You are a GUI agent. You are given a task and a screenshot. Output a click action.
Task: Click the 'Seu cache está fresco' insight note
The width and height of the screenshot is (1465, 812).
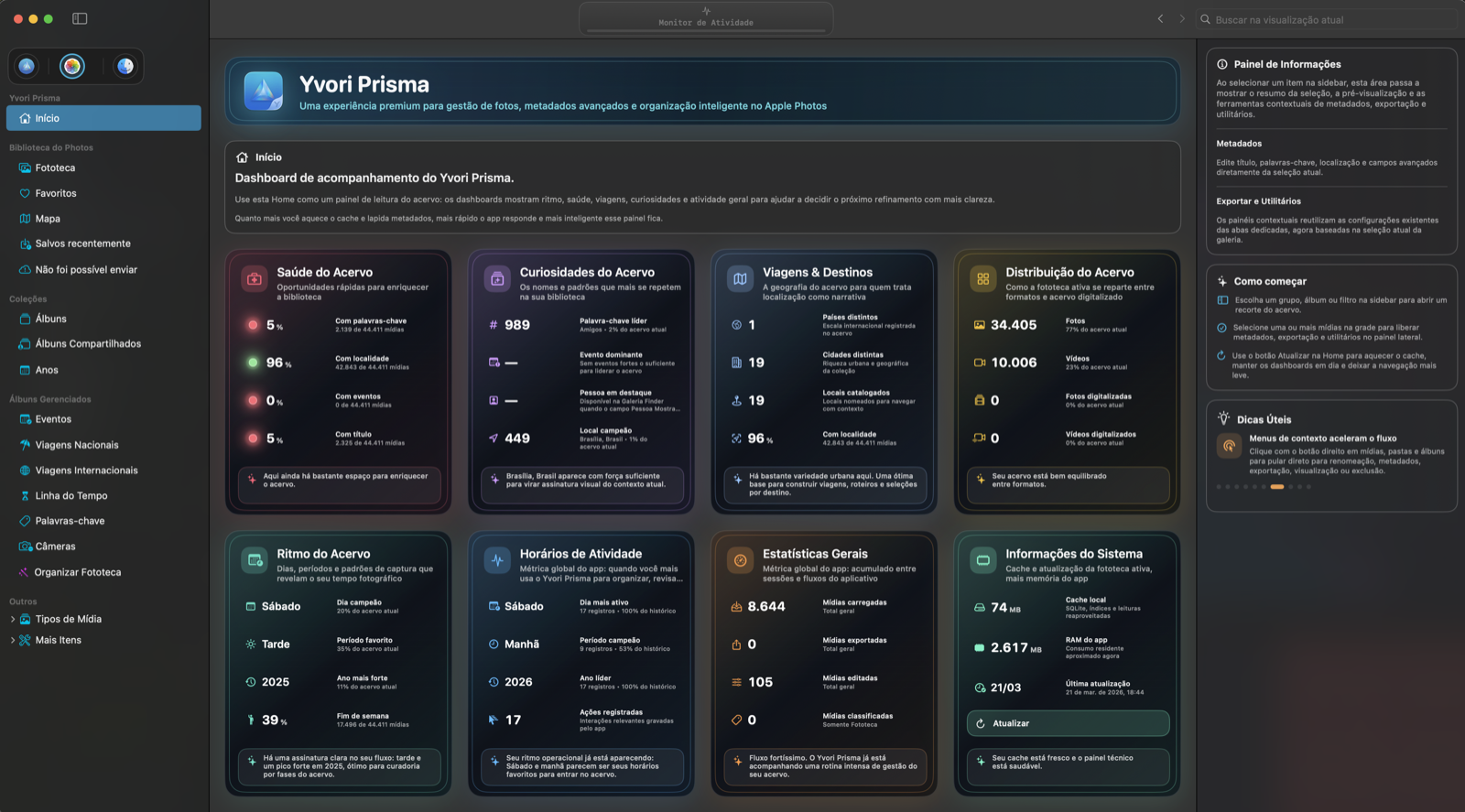(1068, 766)
